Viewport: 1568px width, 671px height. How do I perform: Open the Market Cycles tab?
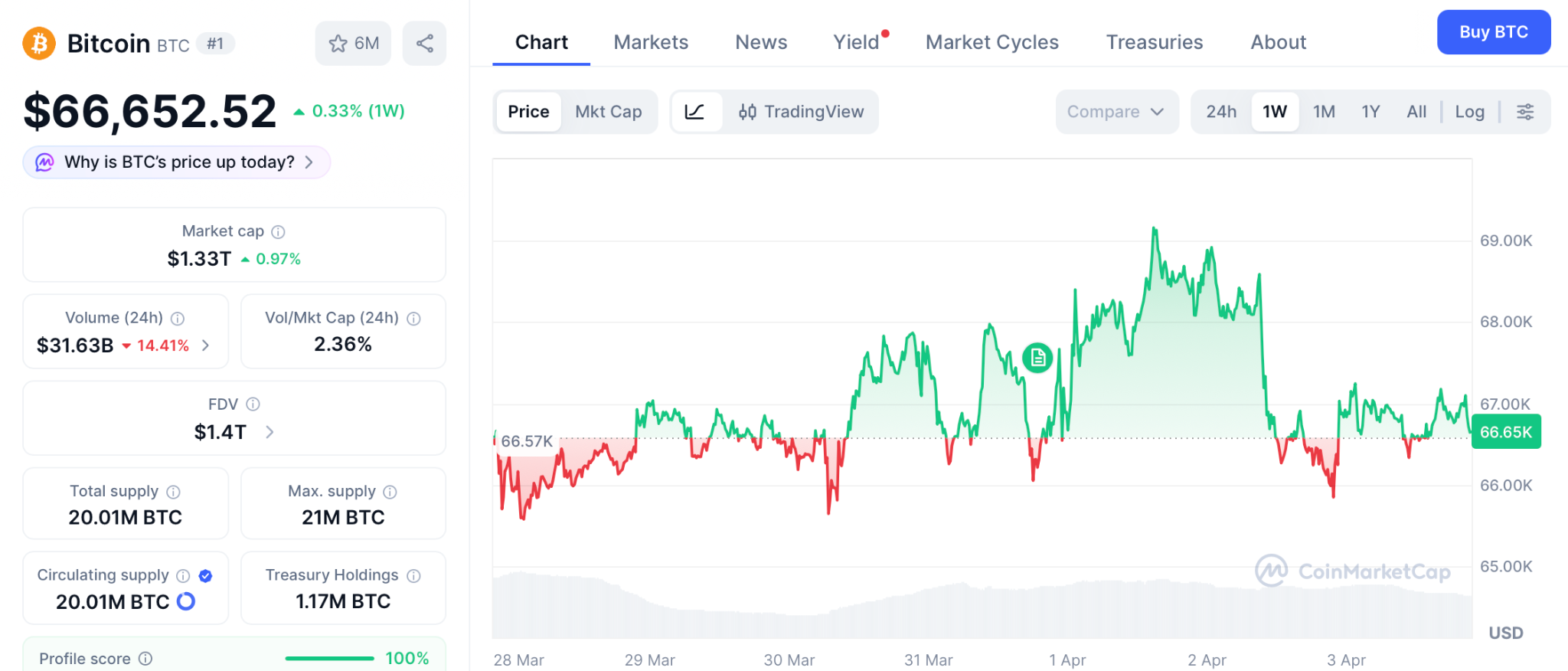991,42
